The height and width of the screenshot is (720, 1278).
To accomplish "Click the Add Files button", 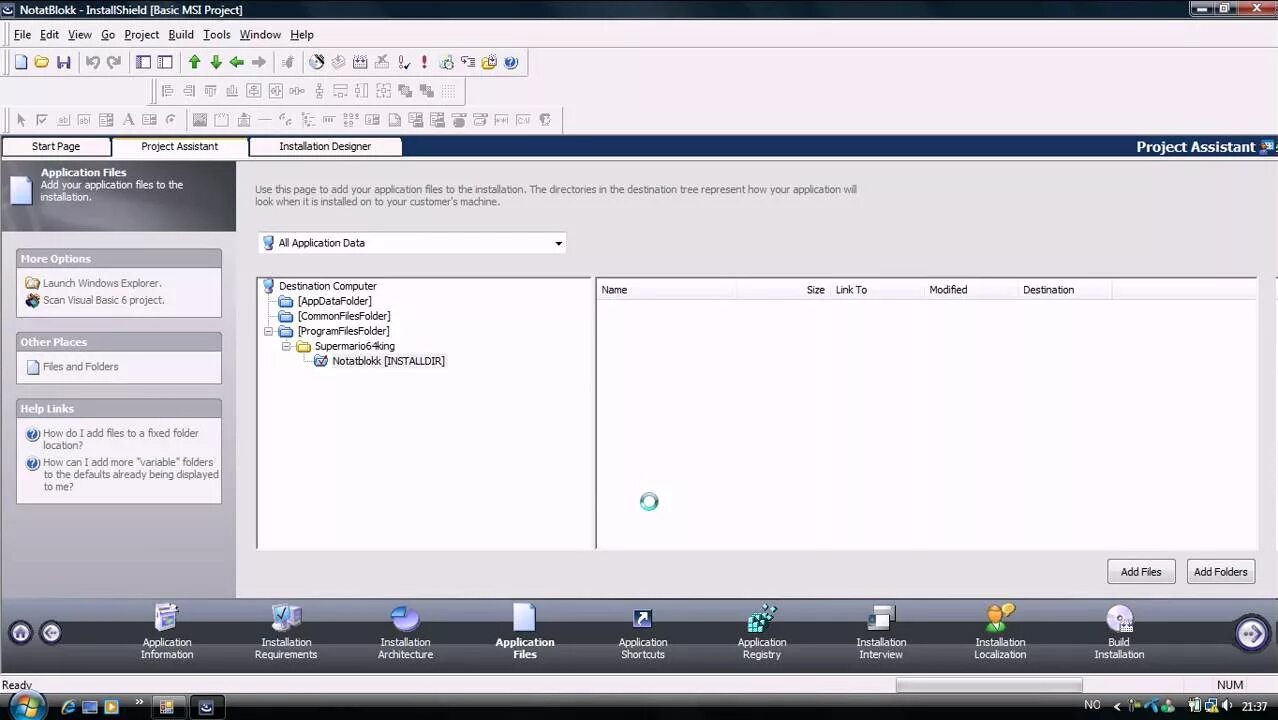I will pos(1141,572).
